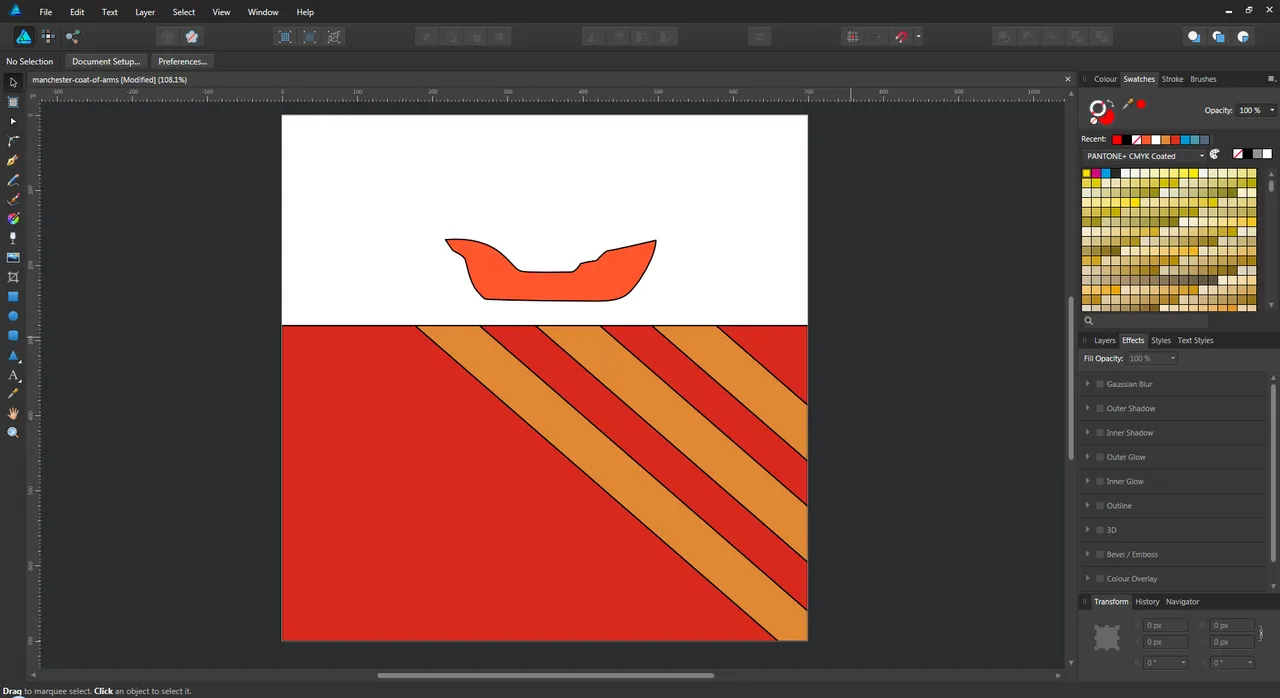Enable the Bevel / Emboss effect checkbox
1280x698 pixels.
point(1100,554)
